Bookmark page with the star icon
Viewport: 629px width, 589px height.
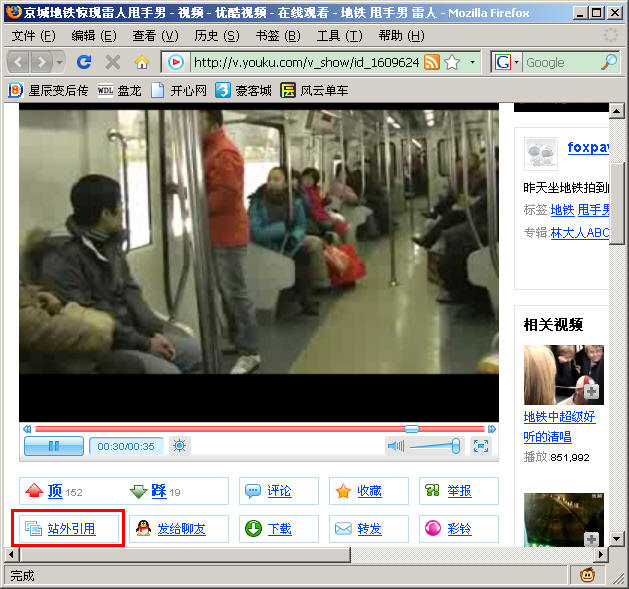(451, 62)
